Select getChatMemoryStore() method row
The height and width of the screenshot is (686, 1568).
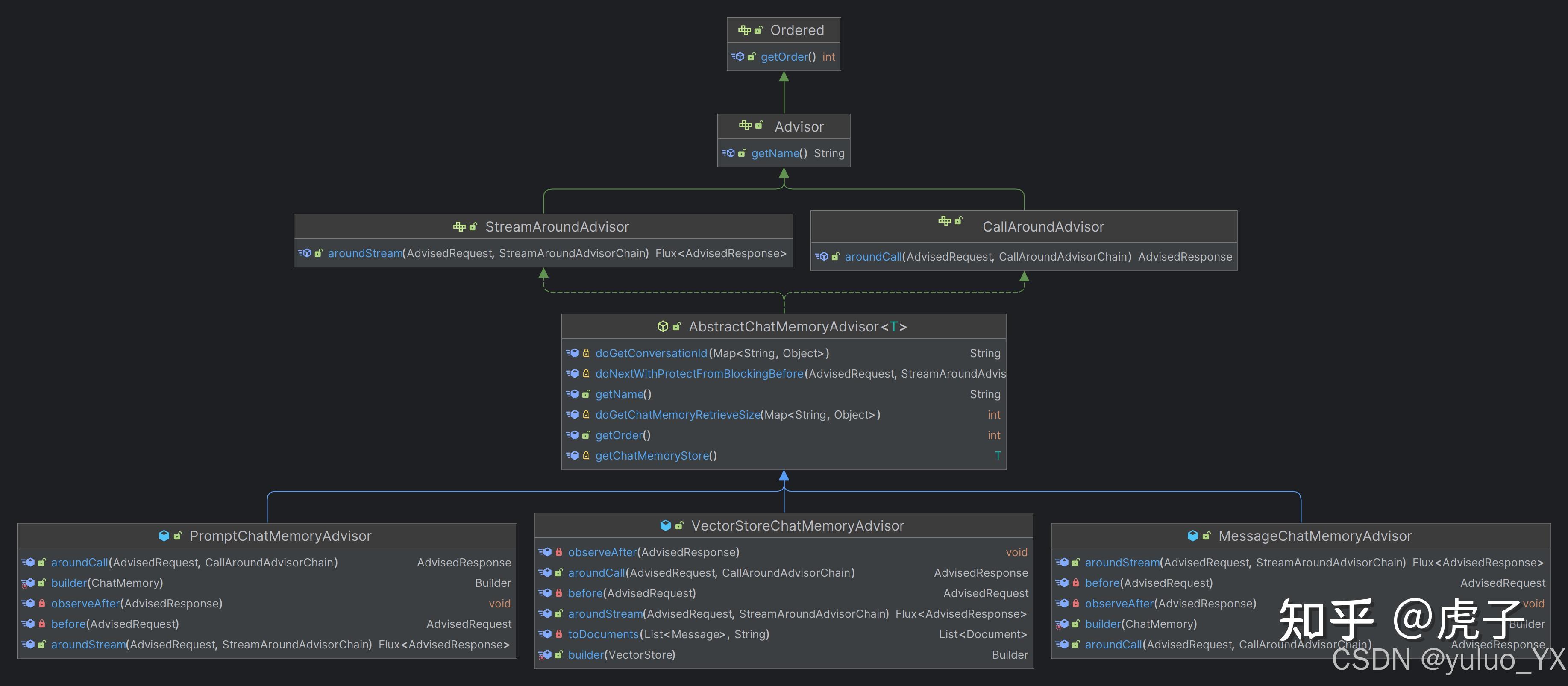click(x=655, y=455)
